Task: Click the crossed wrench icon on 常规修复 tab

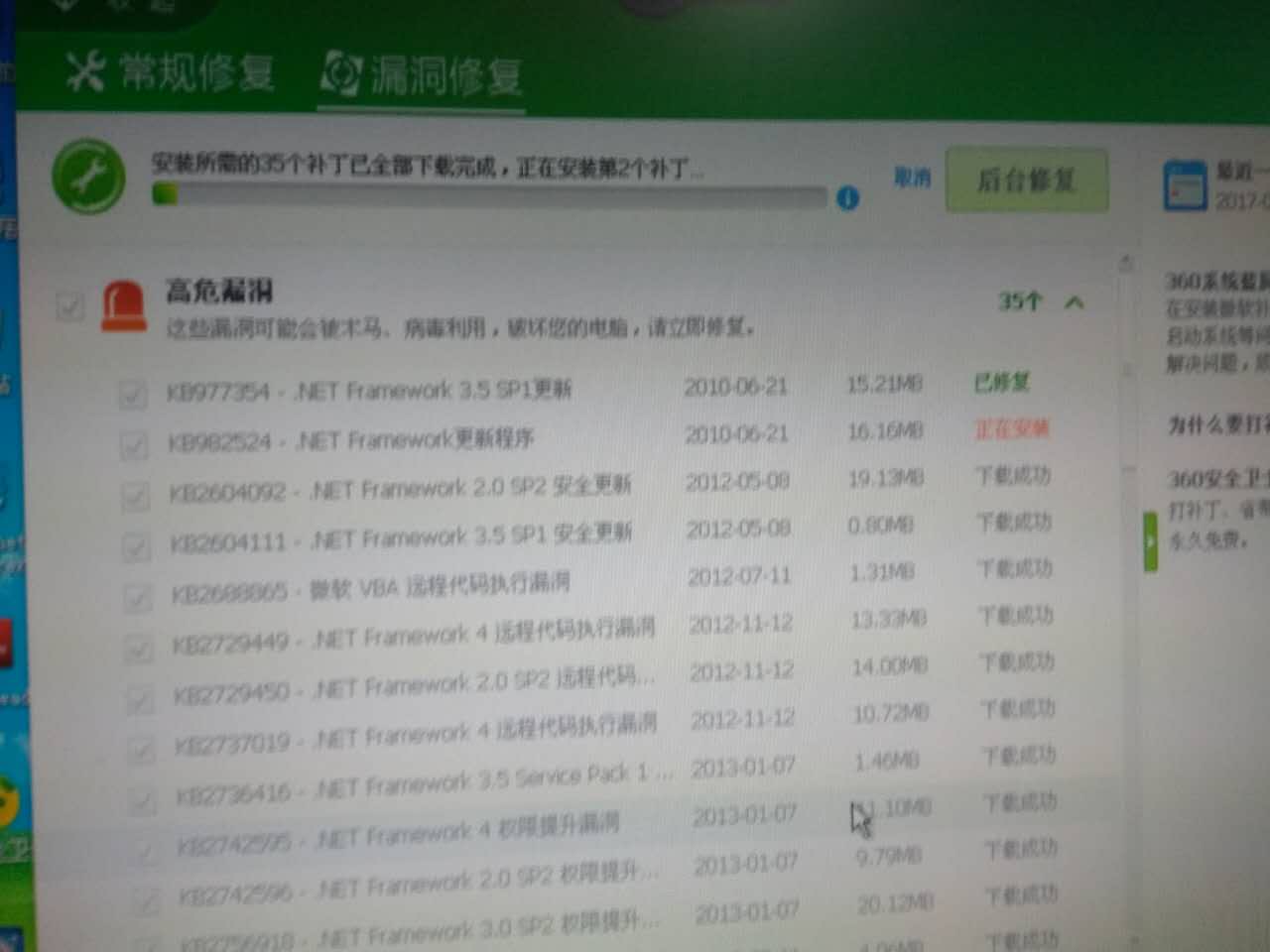Action: [87, 69]
